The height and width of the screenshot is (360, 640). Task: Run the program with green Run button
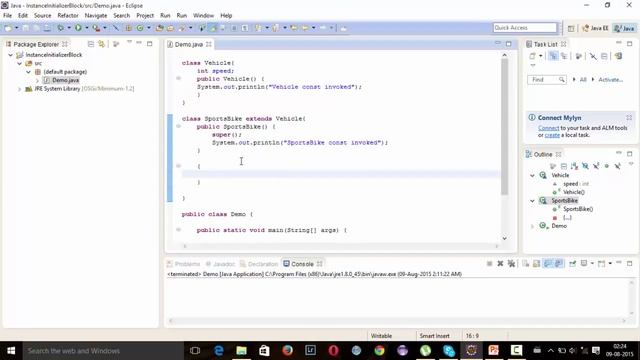[78, 28]
